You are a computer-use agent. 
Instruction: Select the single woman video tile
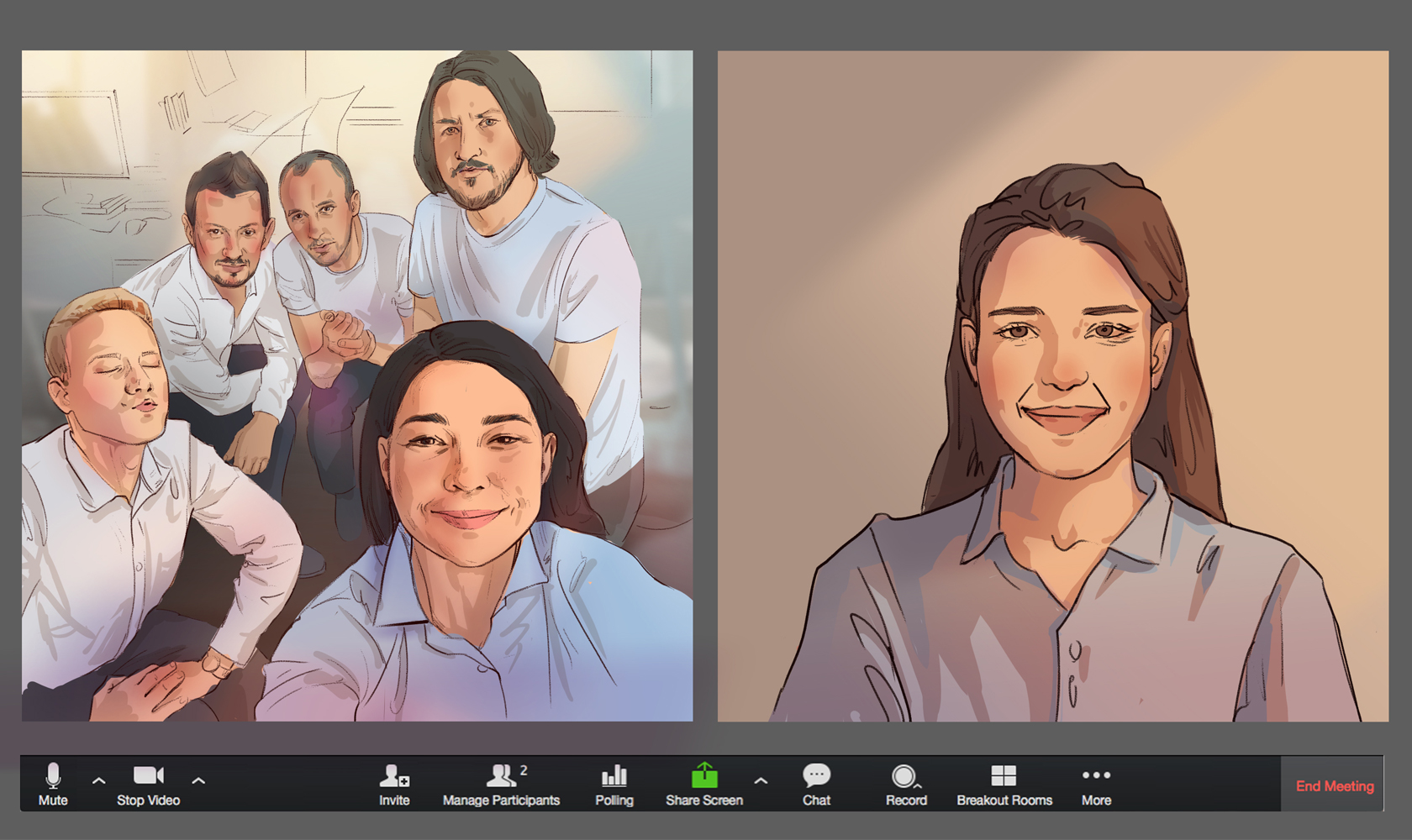click(x=1052, y=386)
